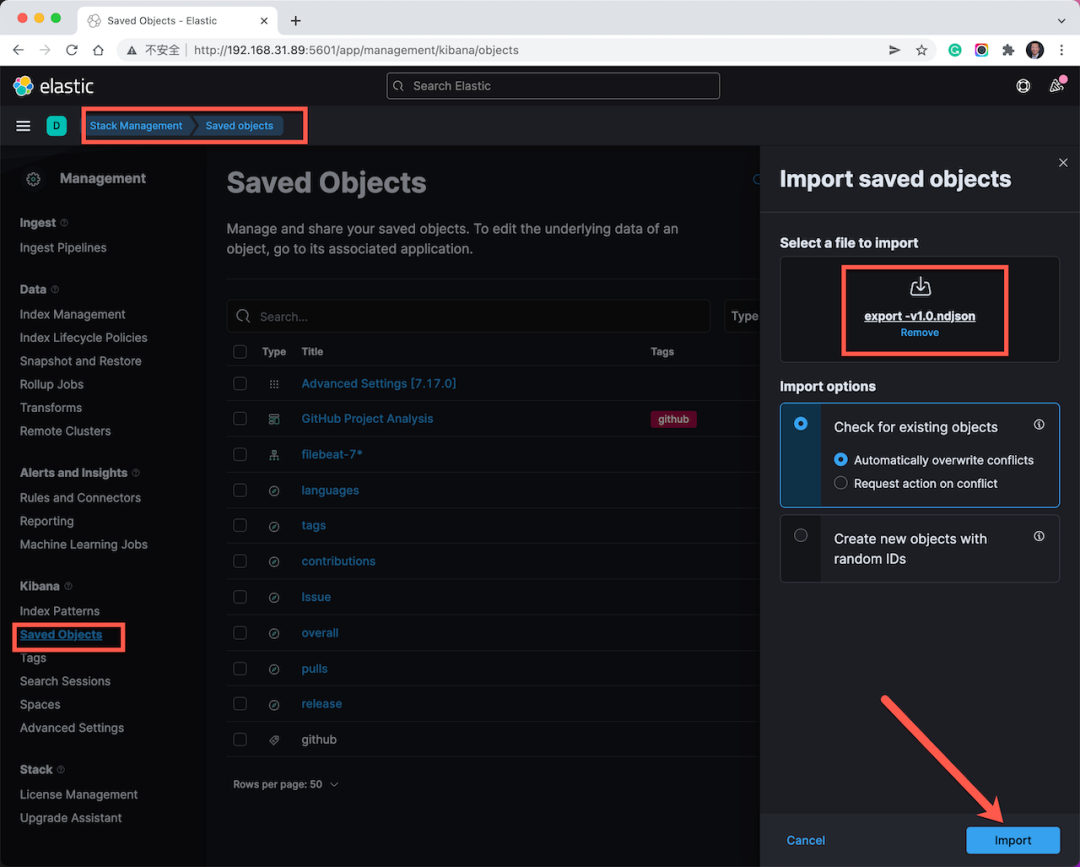Open the D space selector avatar
The image size is (1080, 867).
click(56, 126)
